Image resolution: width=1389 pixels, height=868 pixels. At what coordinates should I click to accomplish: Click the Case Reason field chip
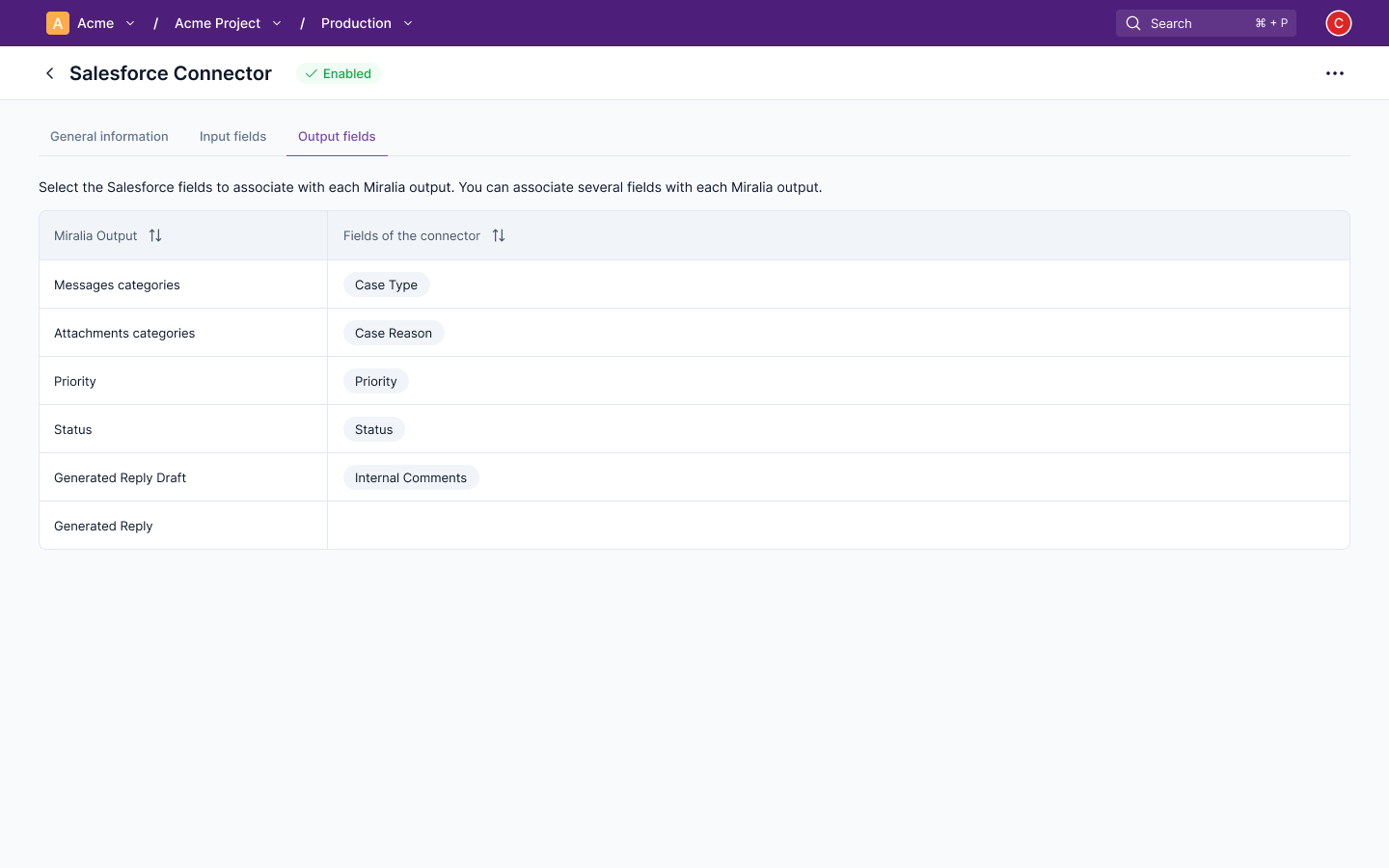coord(394,333)
